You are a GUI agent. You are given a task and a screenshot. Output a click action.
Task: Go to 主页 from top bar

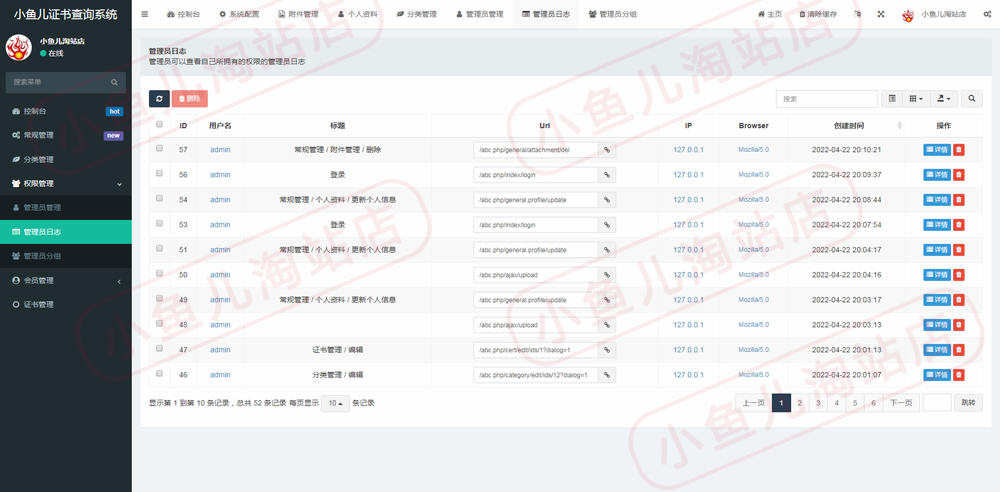pyautogui.click(x=770, y=14)
